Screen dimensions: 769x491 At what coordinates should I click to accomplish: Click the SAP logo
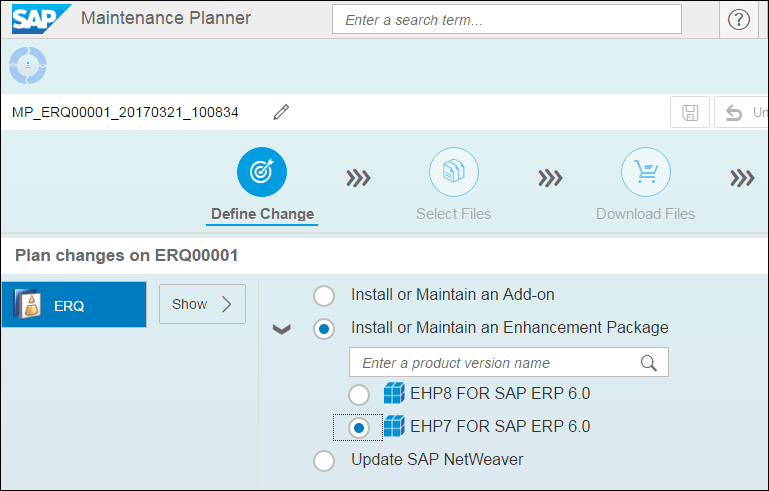41,19
